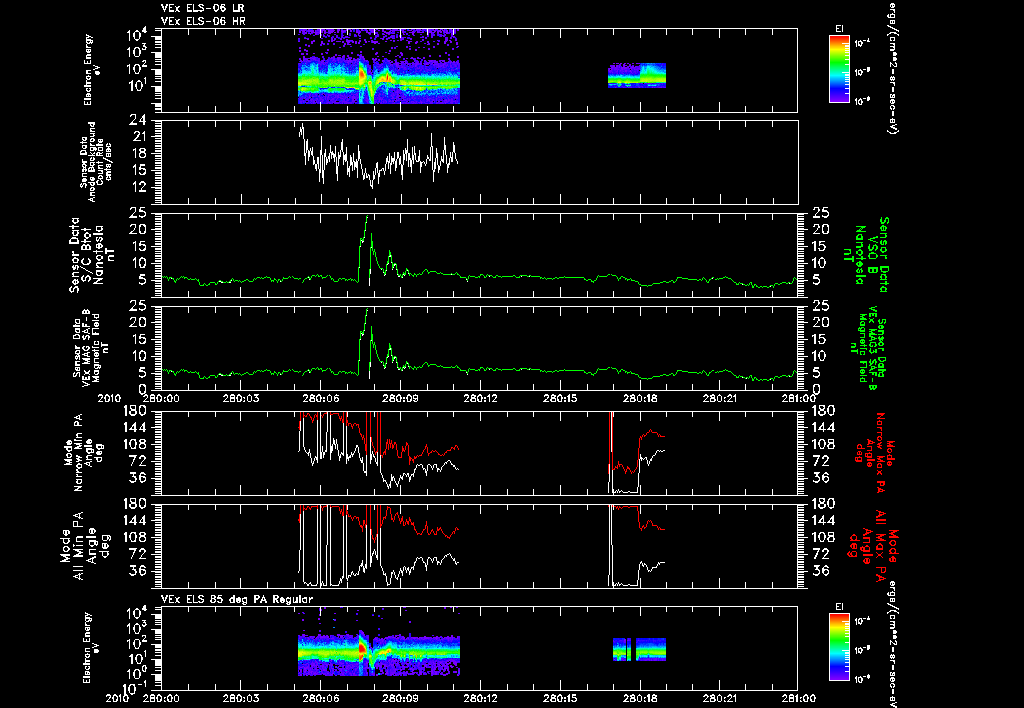Click the white count rate trace
Image resolution: width=1024 pixels, height=708 pixels.
pyautogui.click(x=379, y=157)
